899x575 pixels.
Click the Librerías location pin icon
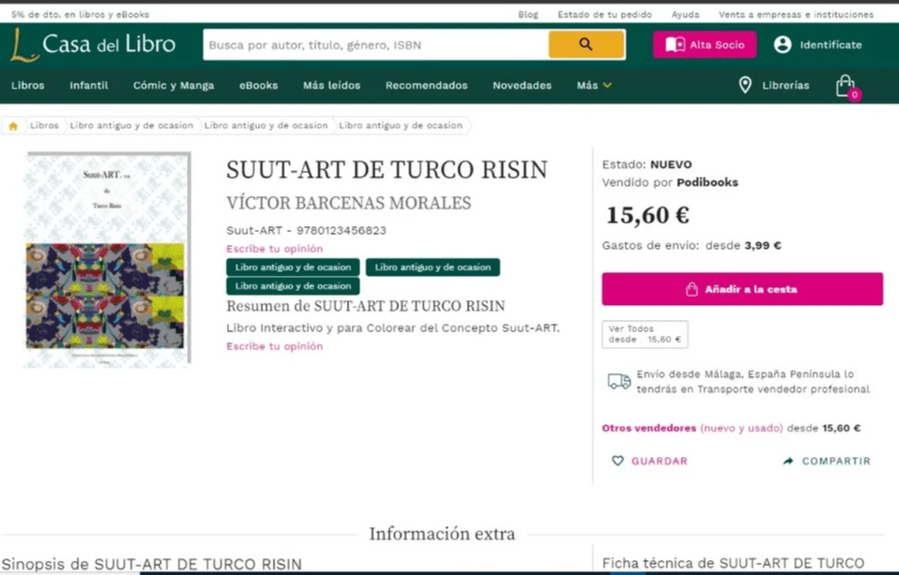745,85
